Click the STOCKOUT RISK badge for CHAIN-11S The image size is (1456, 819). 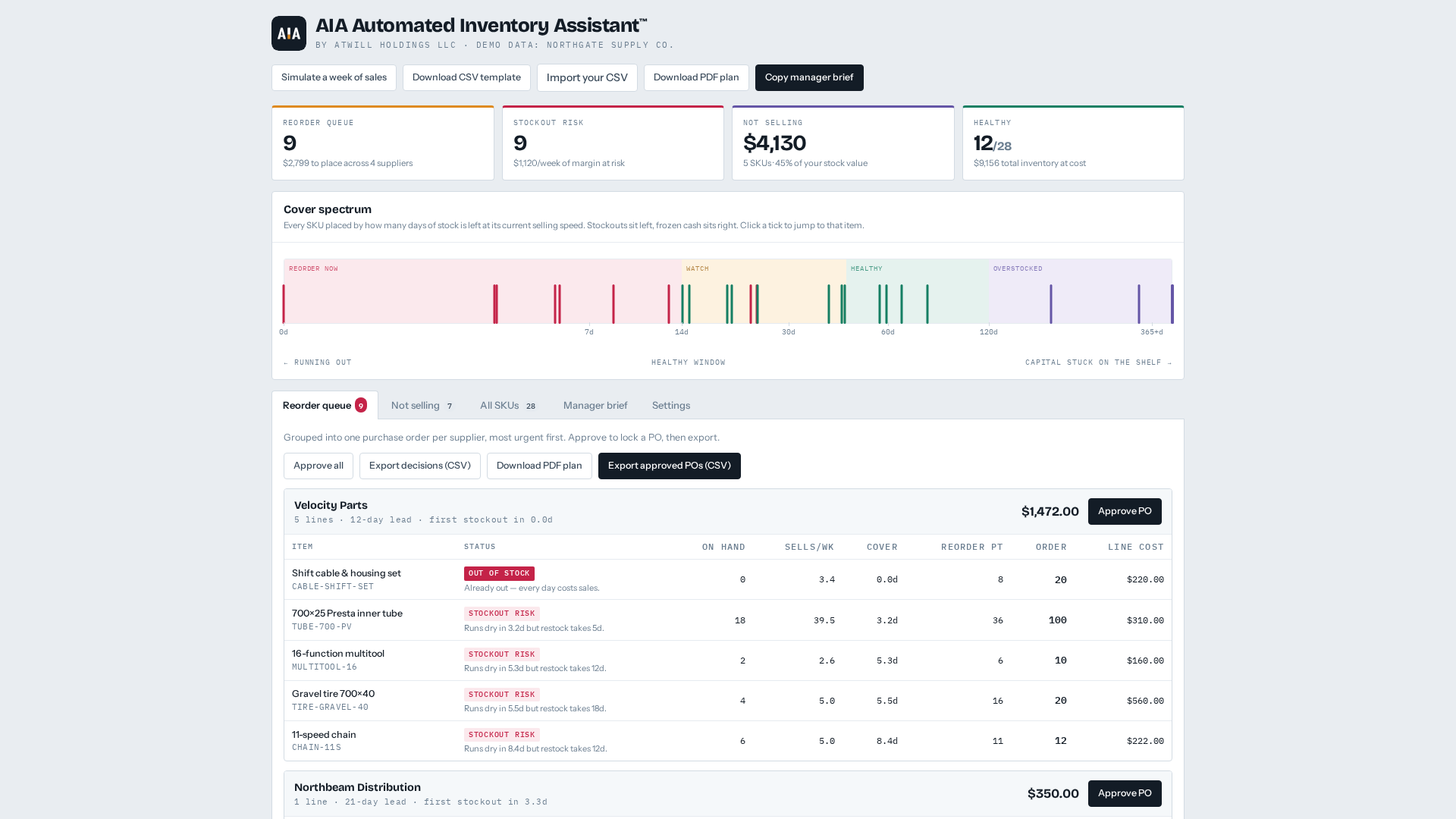(502, 735)
